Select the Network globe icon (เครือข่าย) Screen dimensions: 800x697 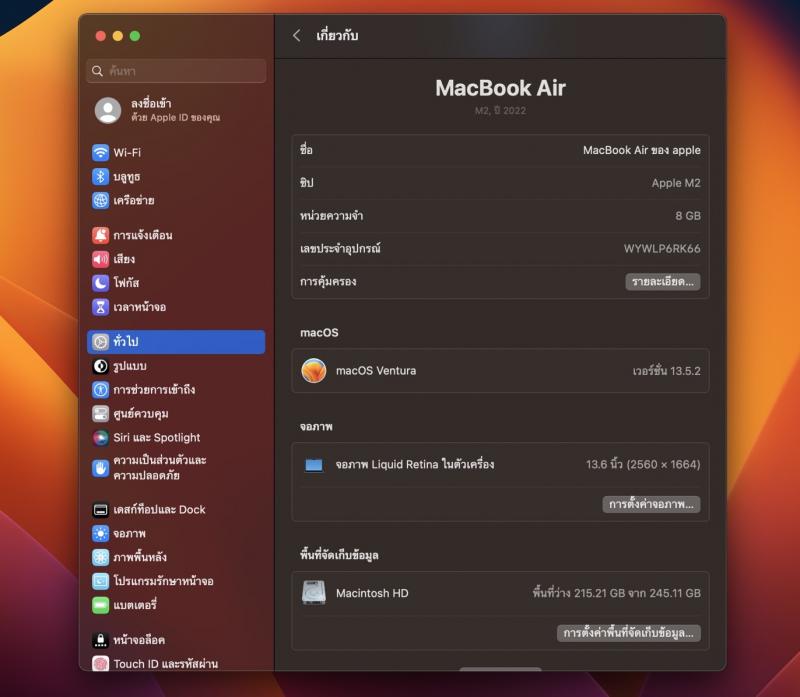[101, 201]
